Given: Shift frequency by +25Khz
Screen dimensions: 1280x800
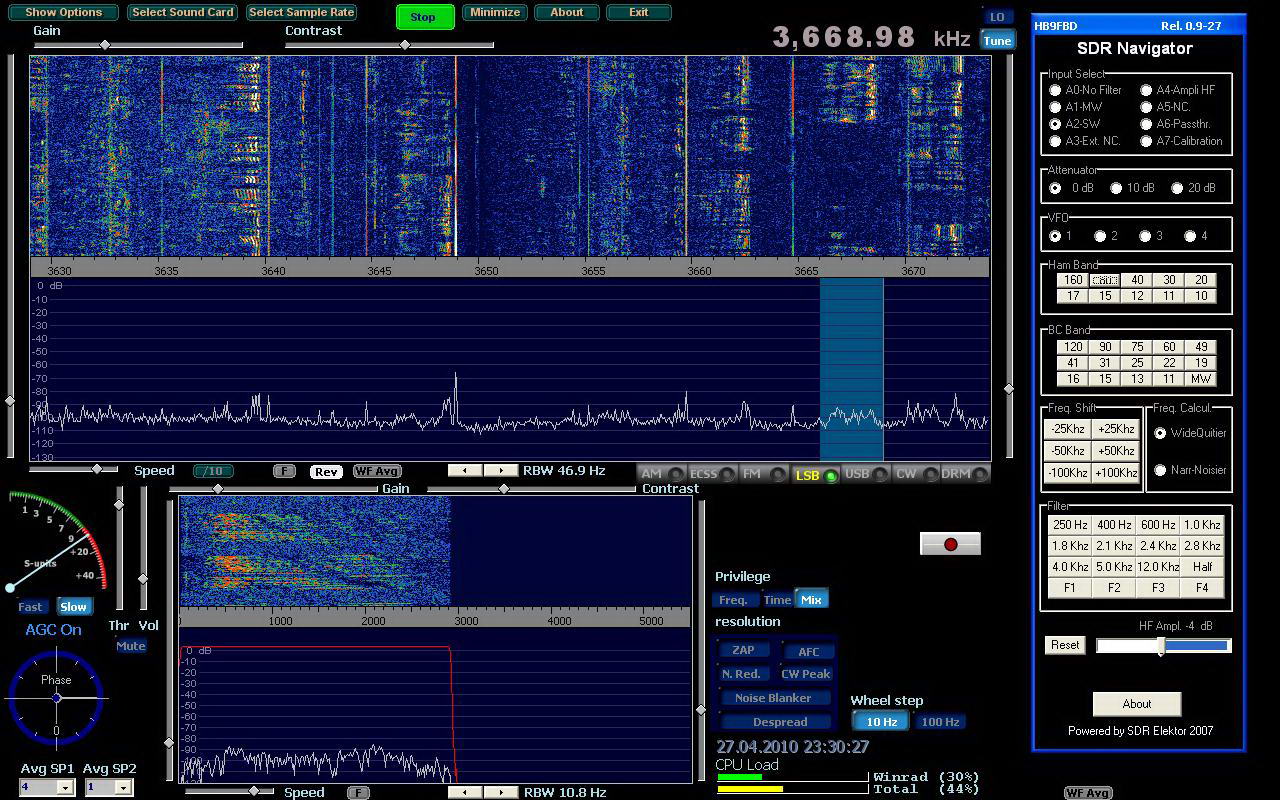Looking at the screenshot, I should pos(1116,429).
